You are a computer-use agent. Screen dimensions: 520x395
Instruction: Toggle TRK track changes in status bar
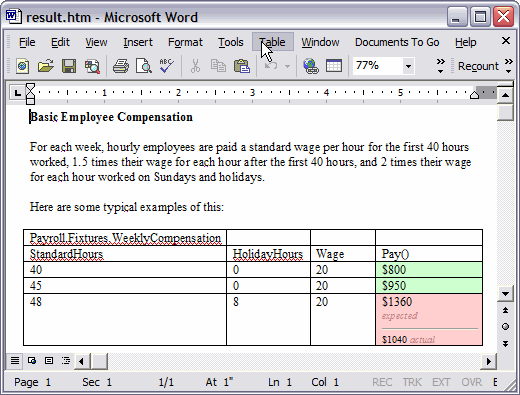[x=412, y=382]
